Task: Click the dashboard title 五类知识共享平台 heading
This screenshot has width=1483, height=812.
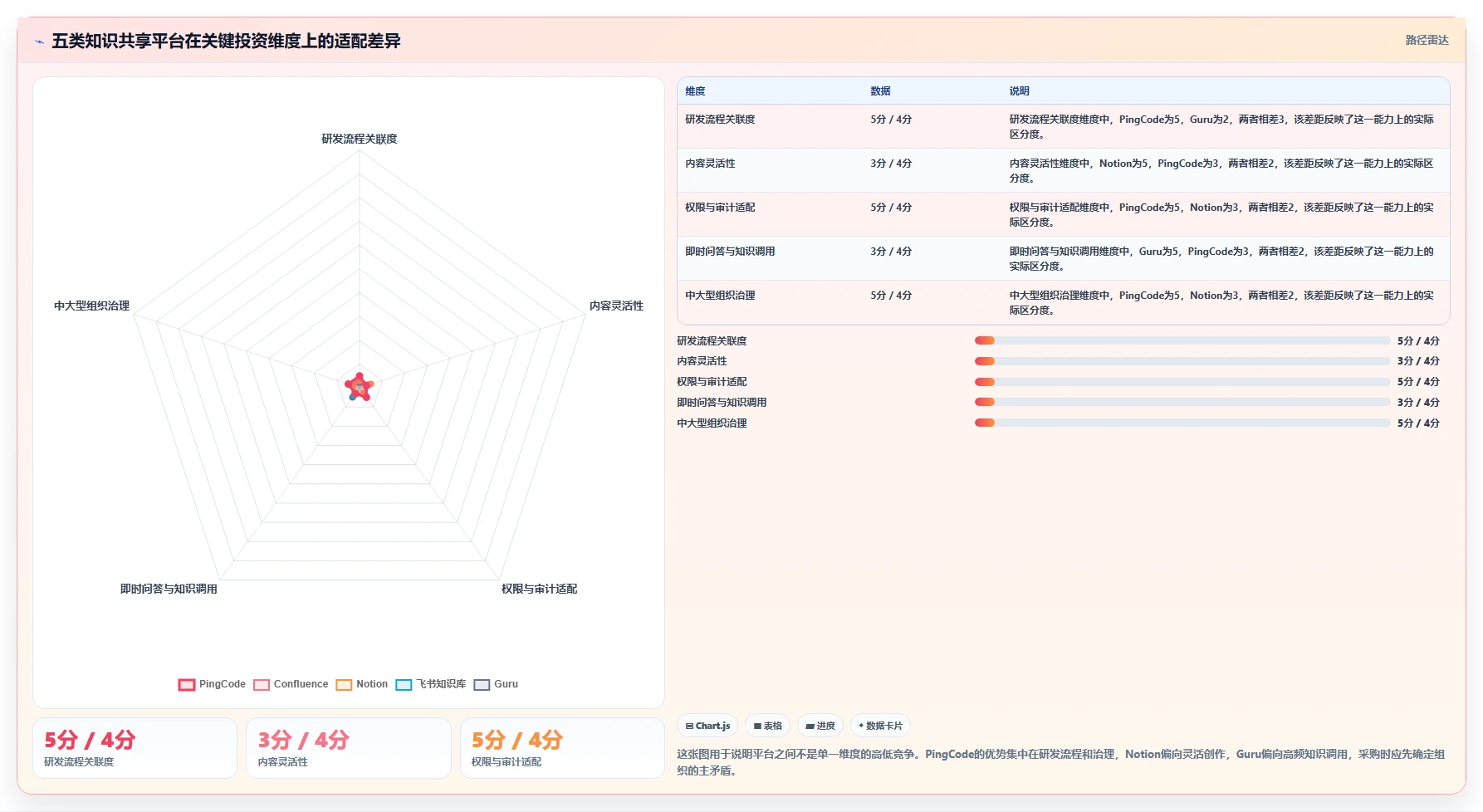Action: coord(226,41)
